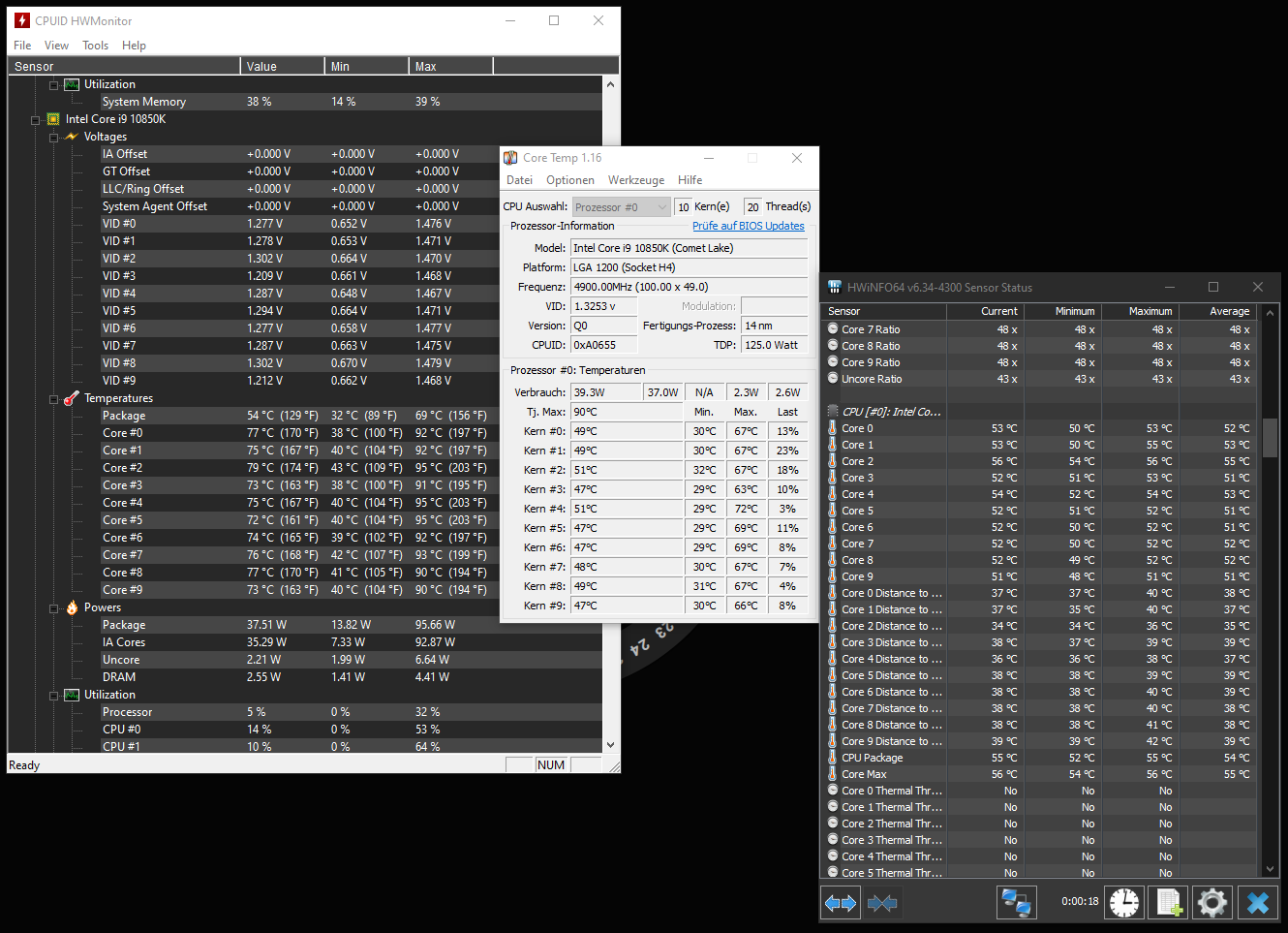Screen dimensions: 1288x933
Task: Click Powers flame icon in HWMonitor
Action: tap(72, 607)
